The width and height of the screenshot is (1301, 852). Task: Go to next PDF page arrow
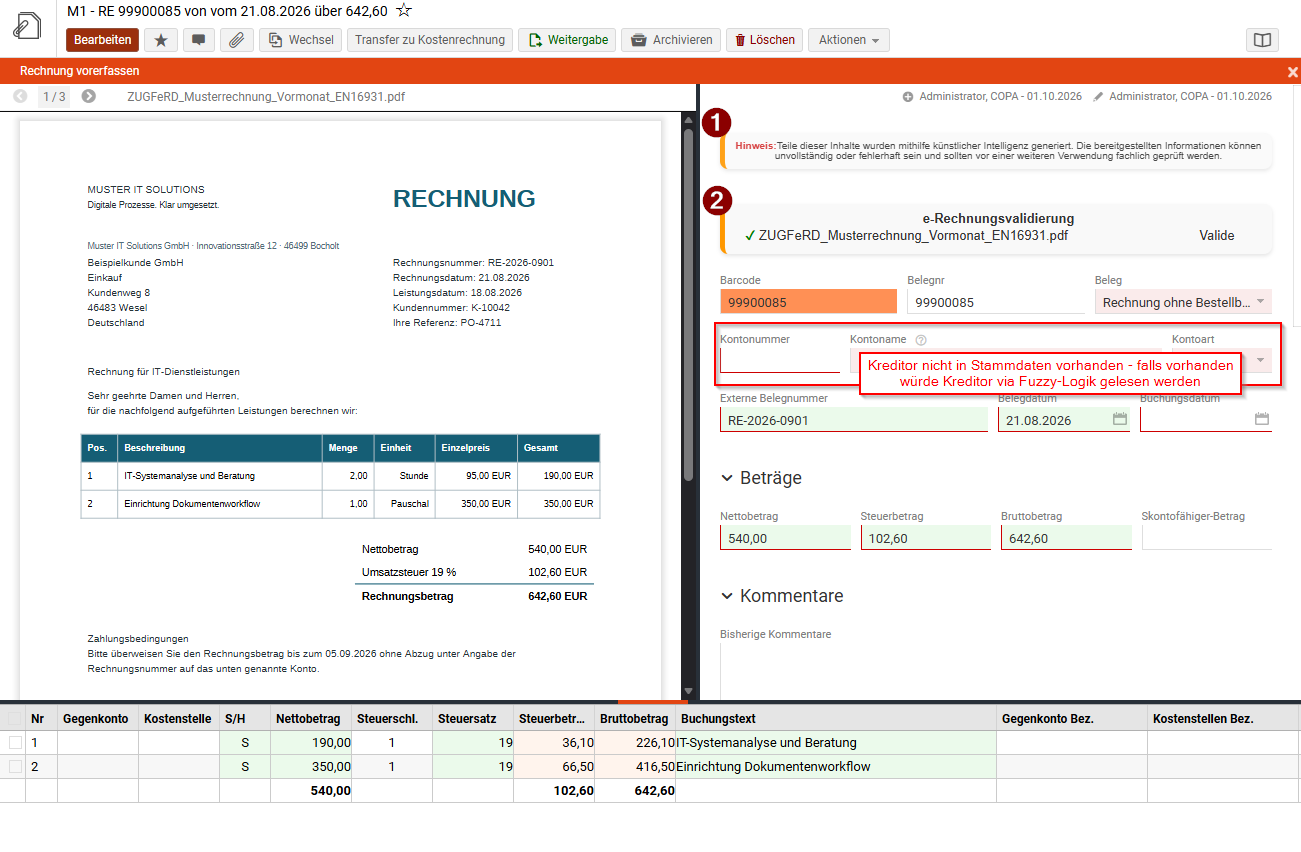(89, 96)
